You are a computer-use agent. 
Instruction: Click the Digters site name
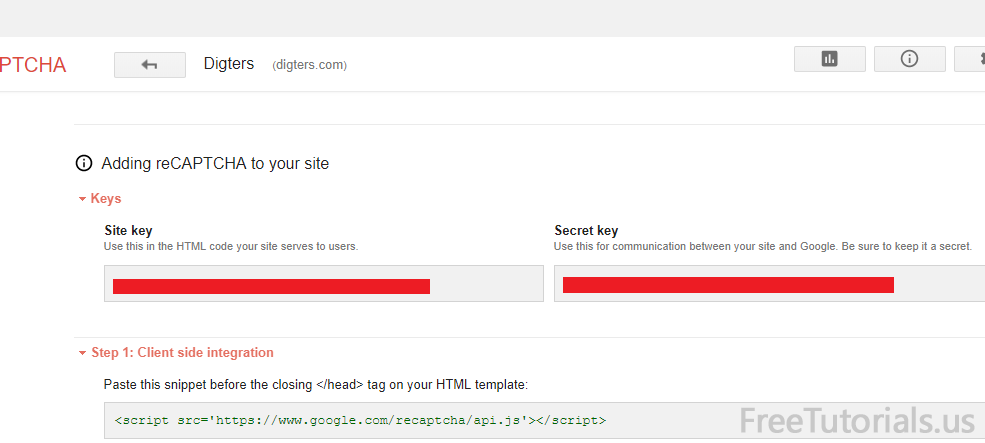coord(229,64)
